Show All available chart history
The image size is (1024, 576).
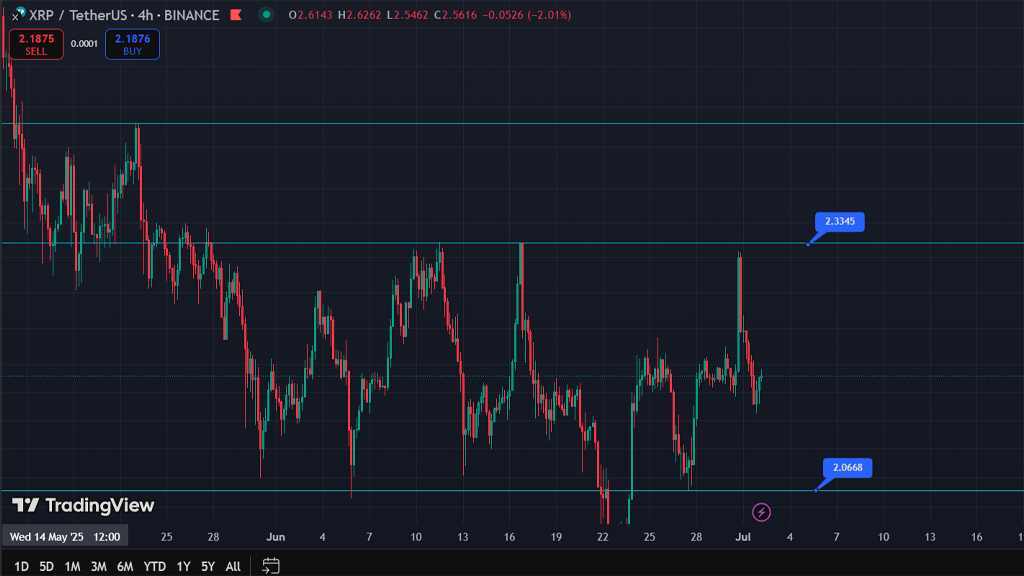coord(233,566)
